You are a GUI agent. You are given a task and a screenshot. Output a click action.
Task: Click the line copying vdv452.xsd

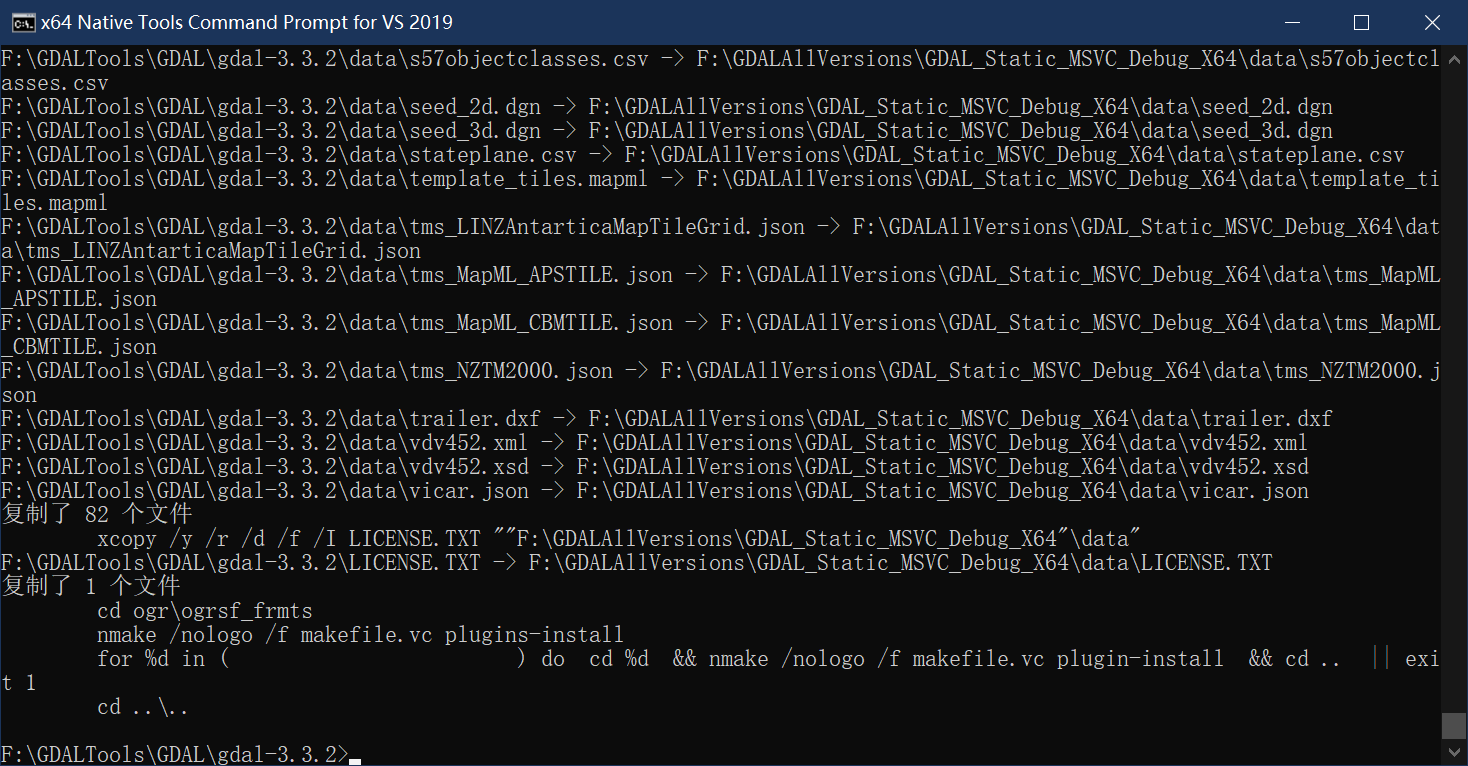pos(655,466)
